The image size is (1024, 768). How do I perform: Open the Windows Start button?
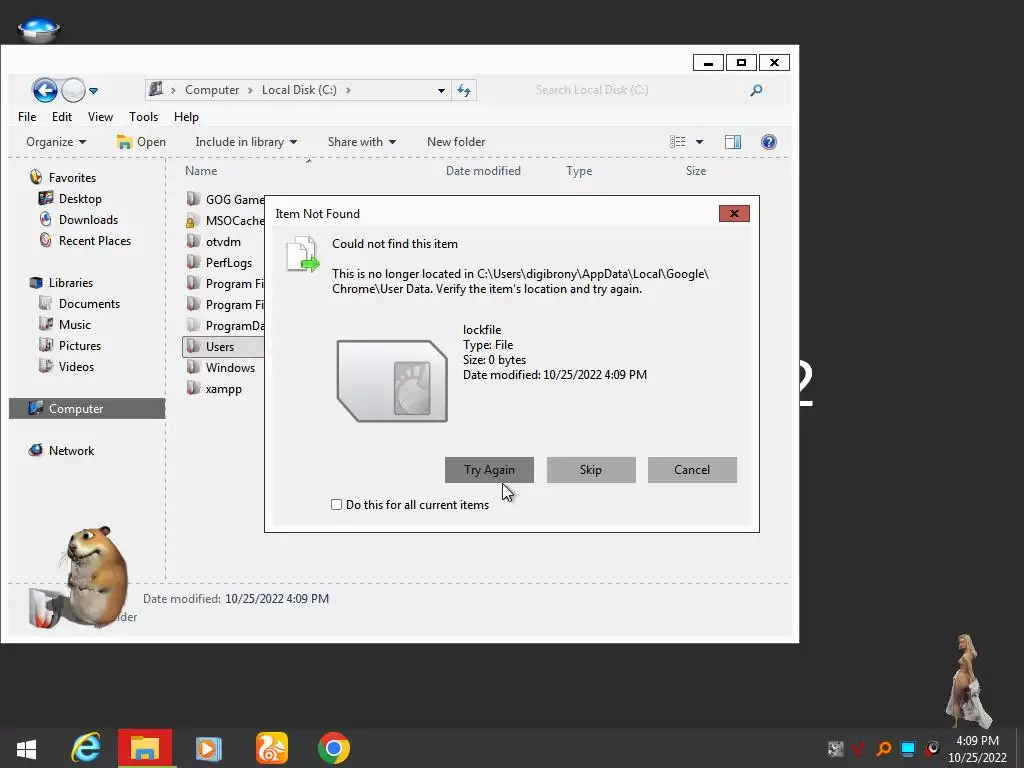pos(26,749)
